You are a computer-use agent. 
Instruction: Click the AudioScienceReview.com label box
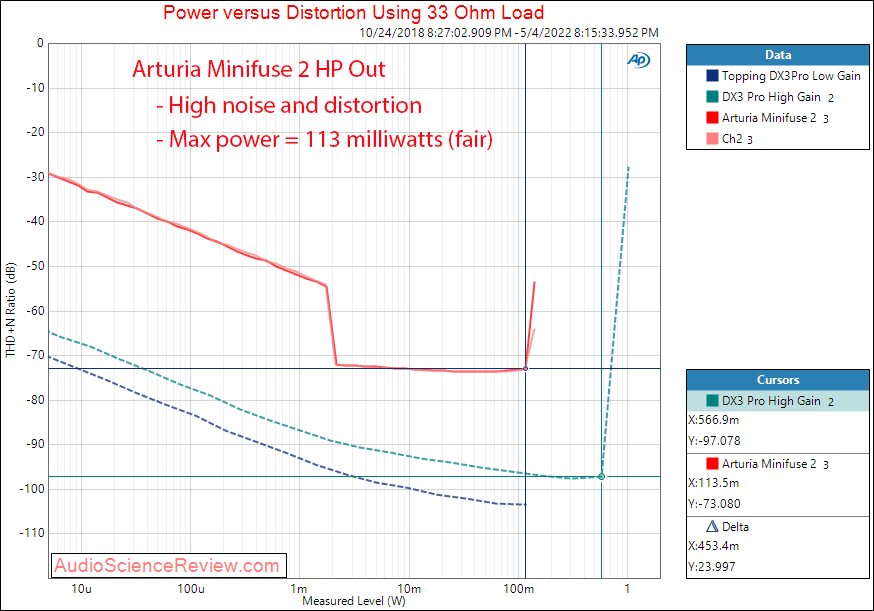click(168, 565)
